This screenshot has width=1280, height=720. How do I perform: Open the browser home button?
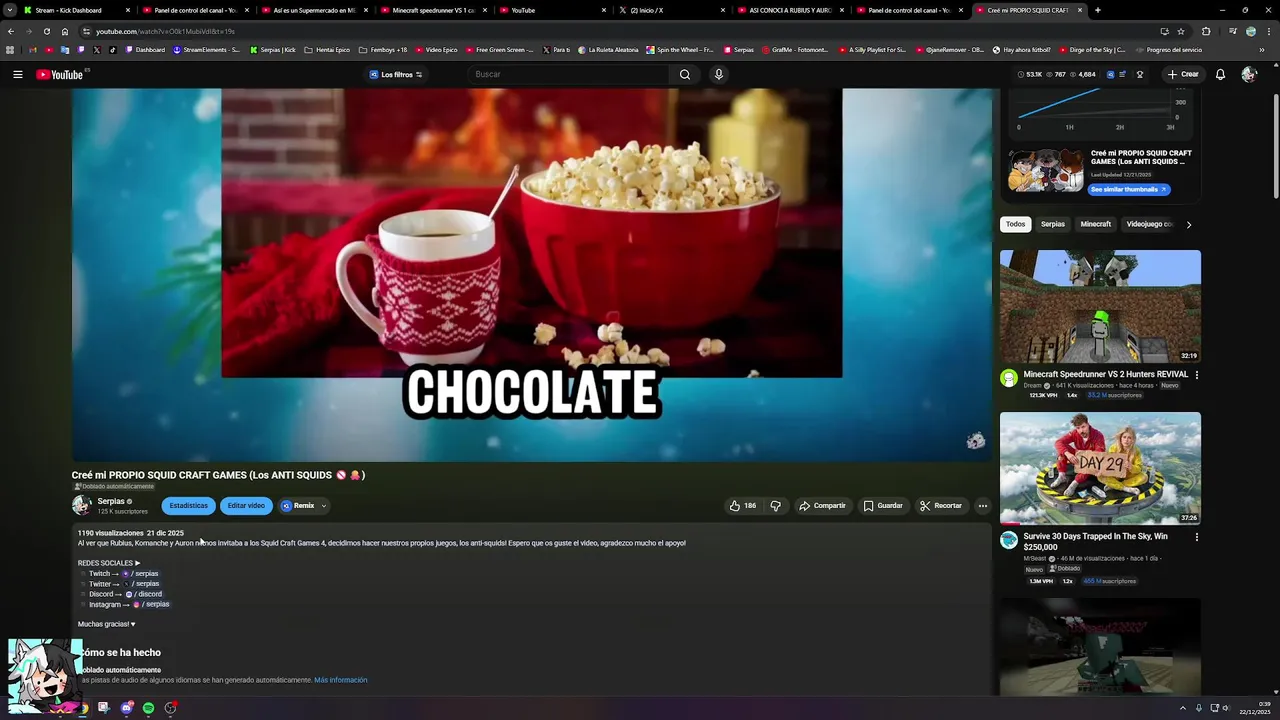65,31
